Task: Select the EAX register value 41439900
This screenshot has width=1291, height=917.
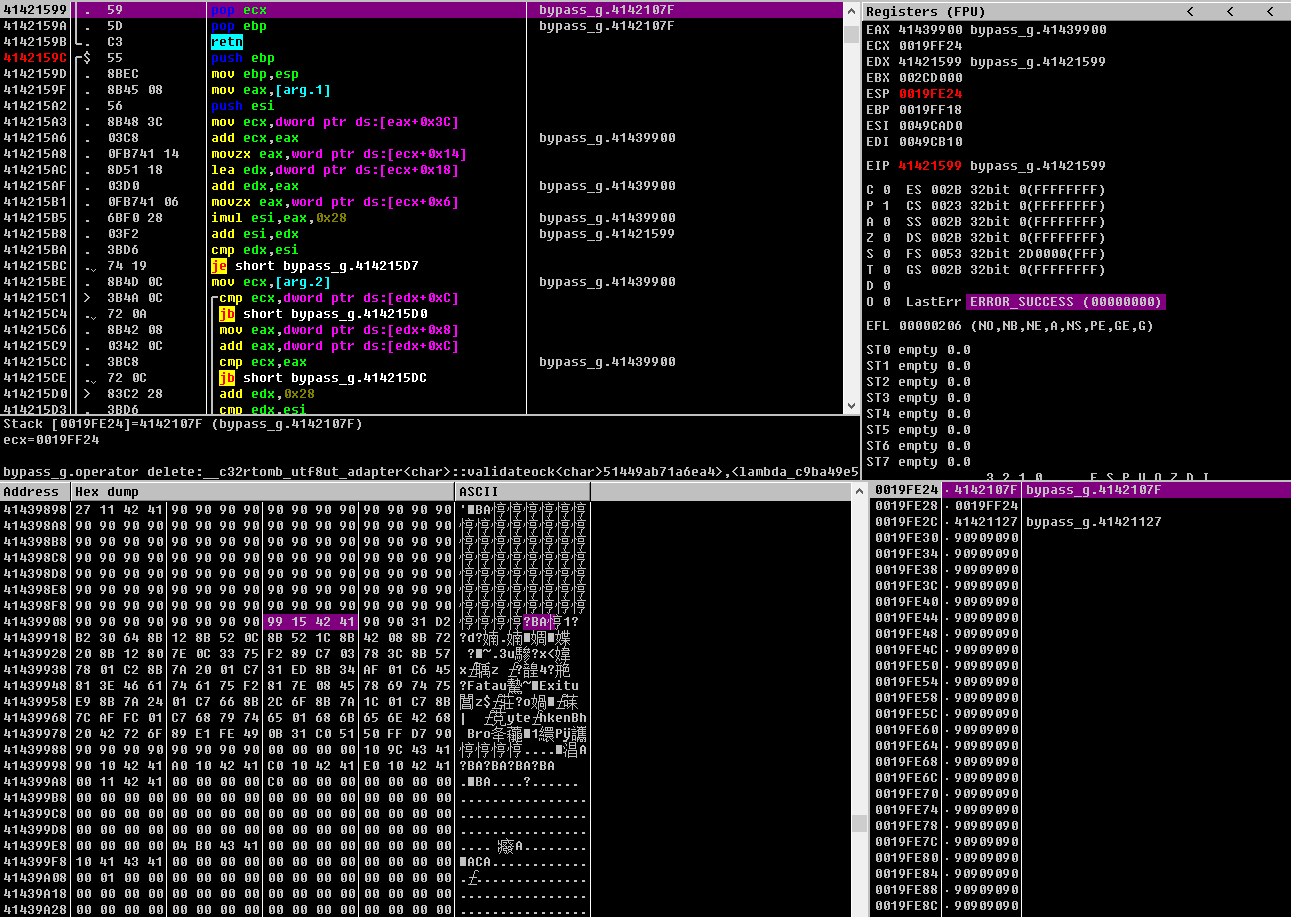Action: click(930, 30)
